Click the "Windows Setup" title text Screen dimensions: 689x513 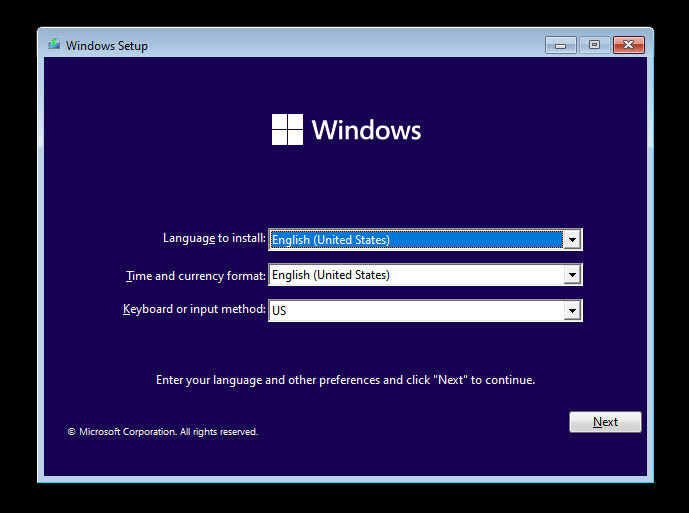tap(107, 46)
